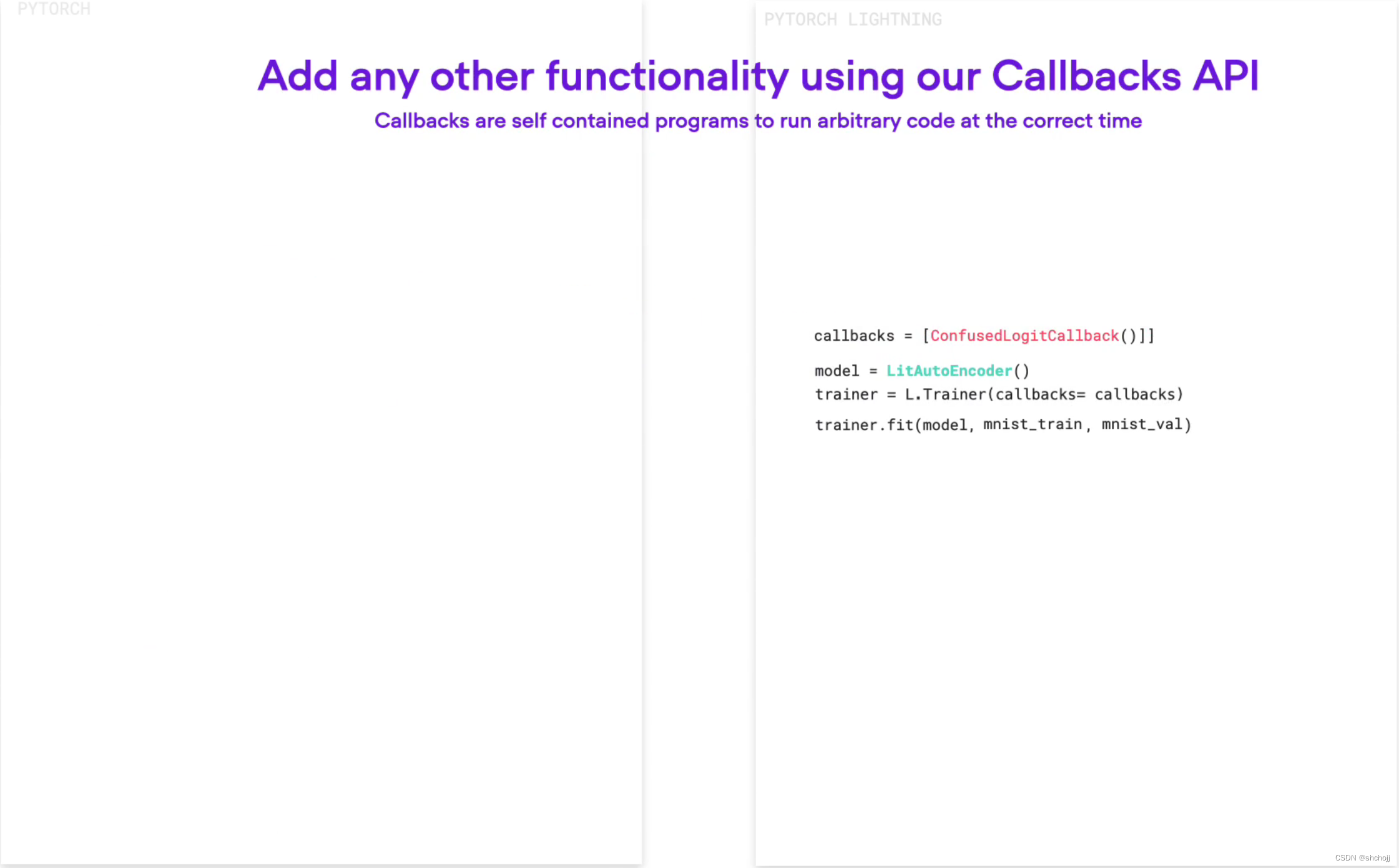Click the 'trainer' variable before L.Trainer

click(846, 394)
